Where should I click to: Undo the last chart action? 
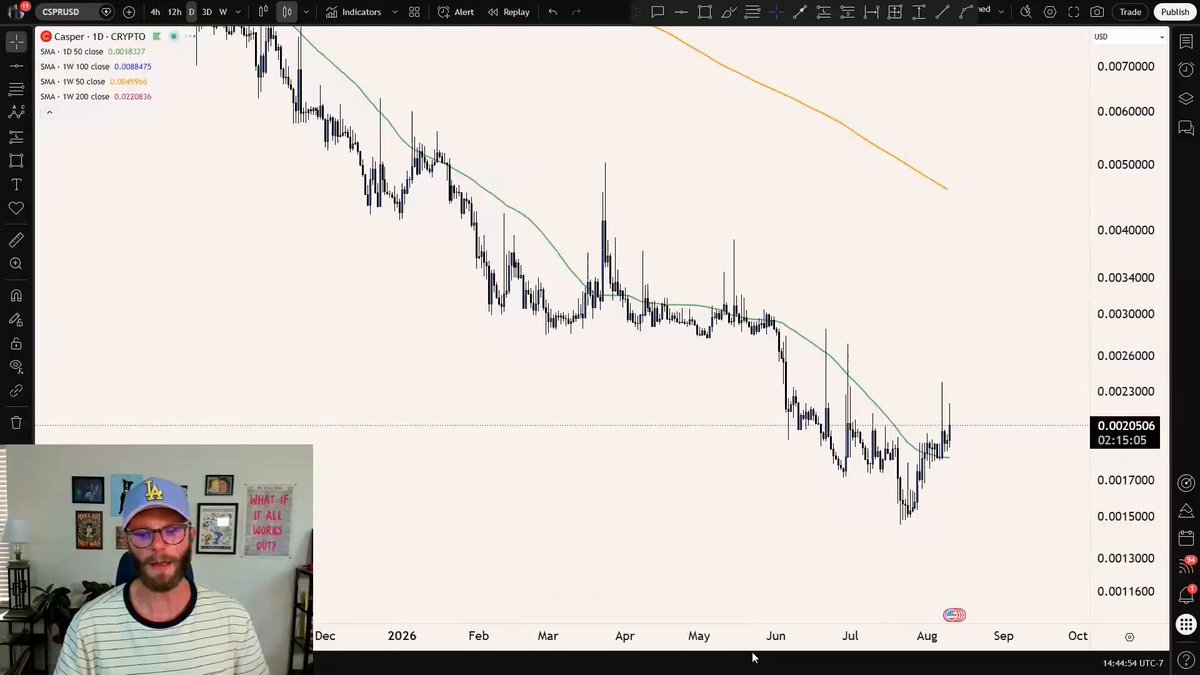coord(552,12)
